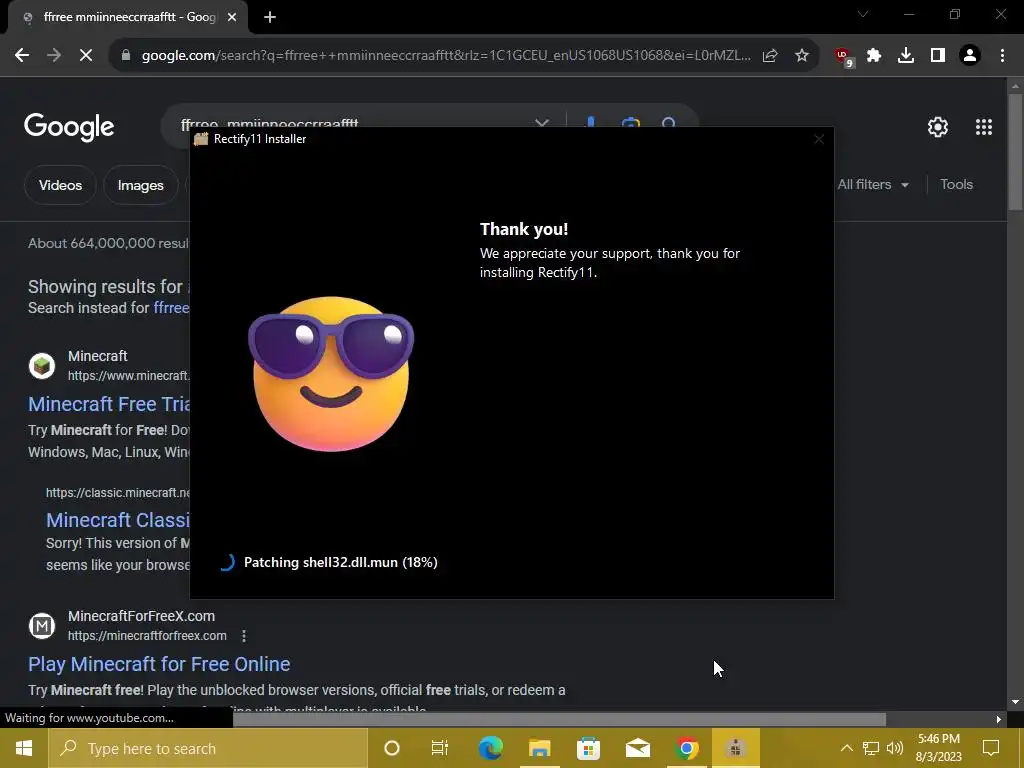Open the volume speaker tray icon
Screen dimensions: 1024x768
click(895, 748)
